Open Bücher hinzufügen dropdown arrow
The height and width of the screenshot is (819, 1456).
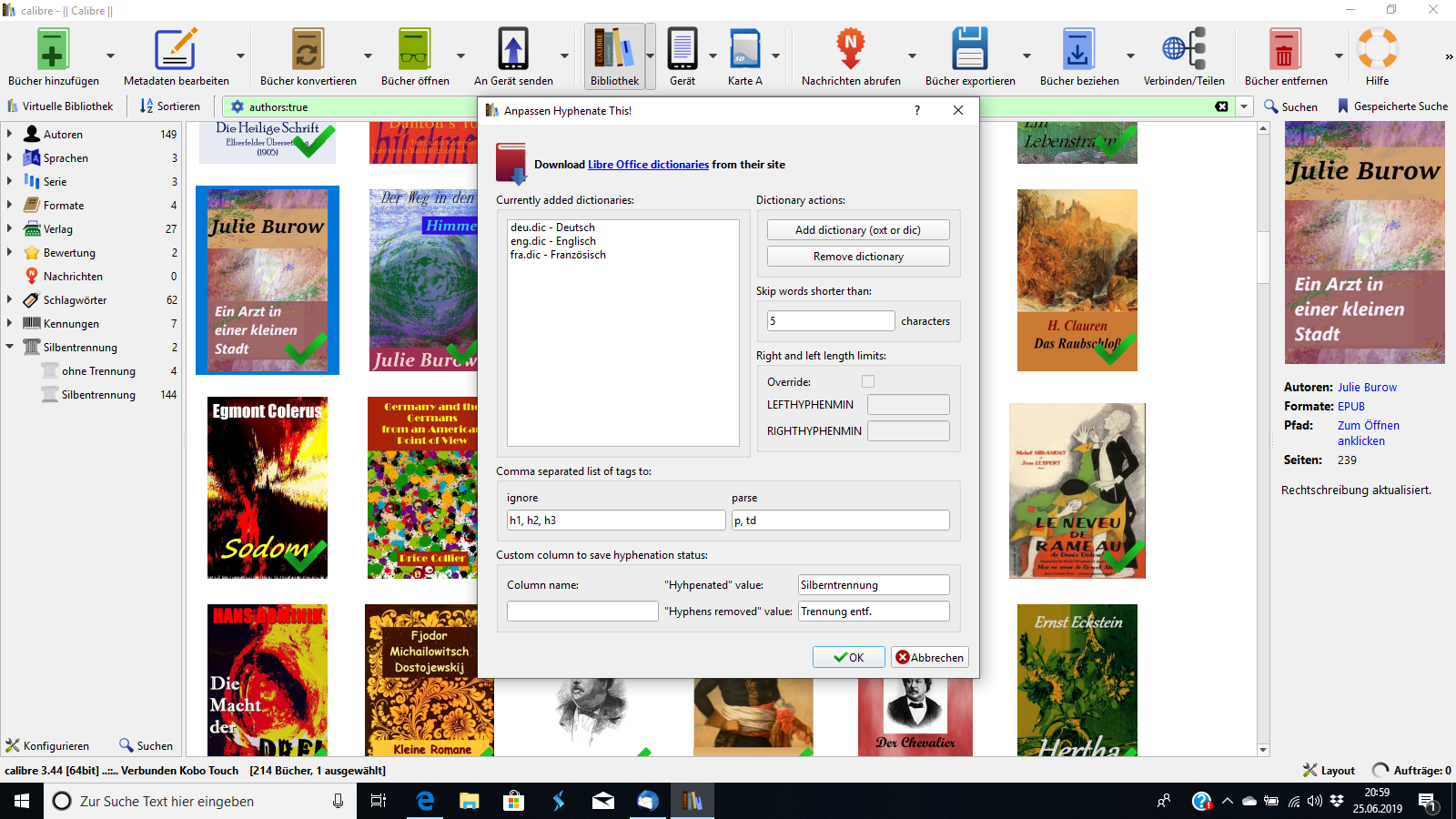[x=110, y=56]
